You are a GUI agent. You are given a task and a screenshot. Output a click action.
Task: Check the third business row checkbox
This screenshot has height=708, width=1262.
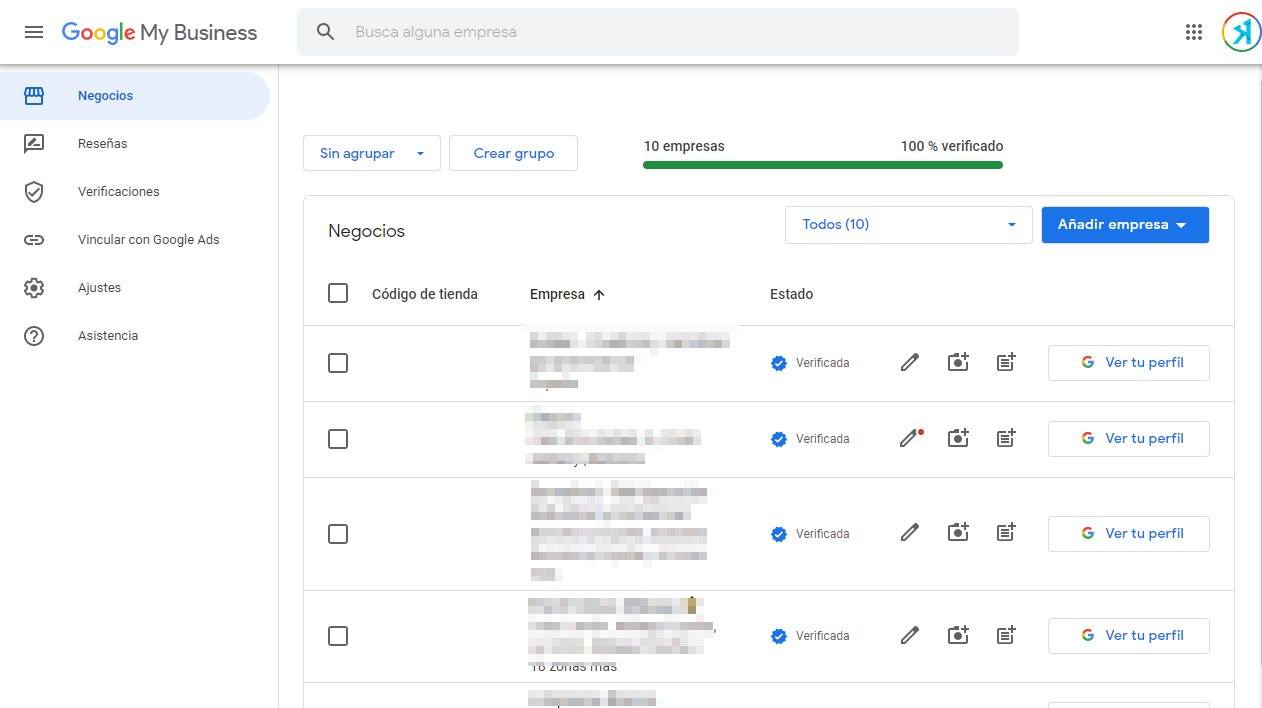(x=338, y=534)
